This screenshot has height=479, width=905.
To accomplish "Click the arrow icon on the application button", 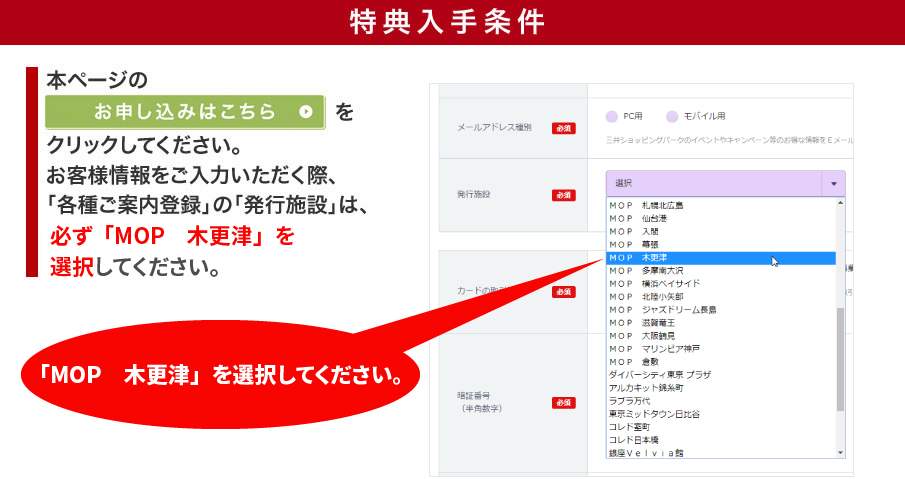I will pyautogui.click(x=306, y=112).
